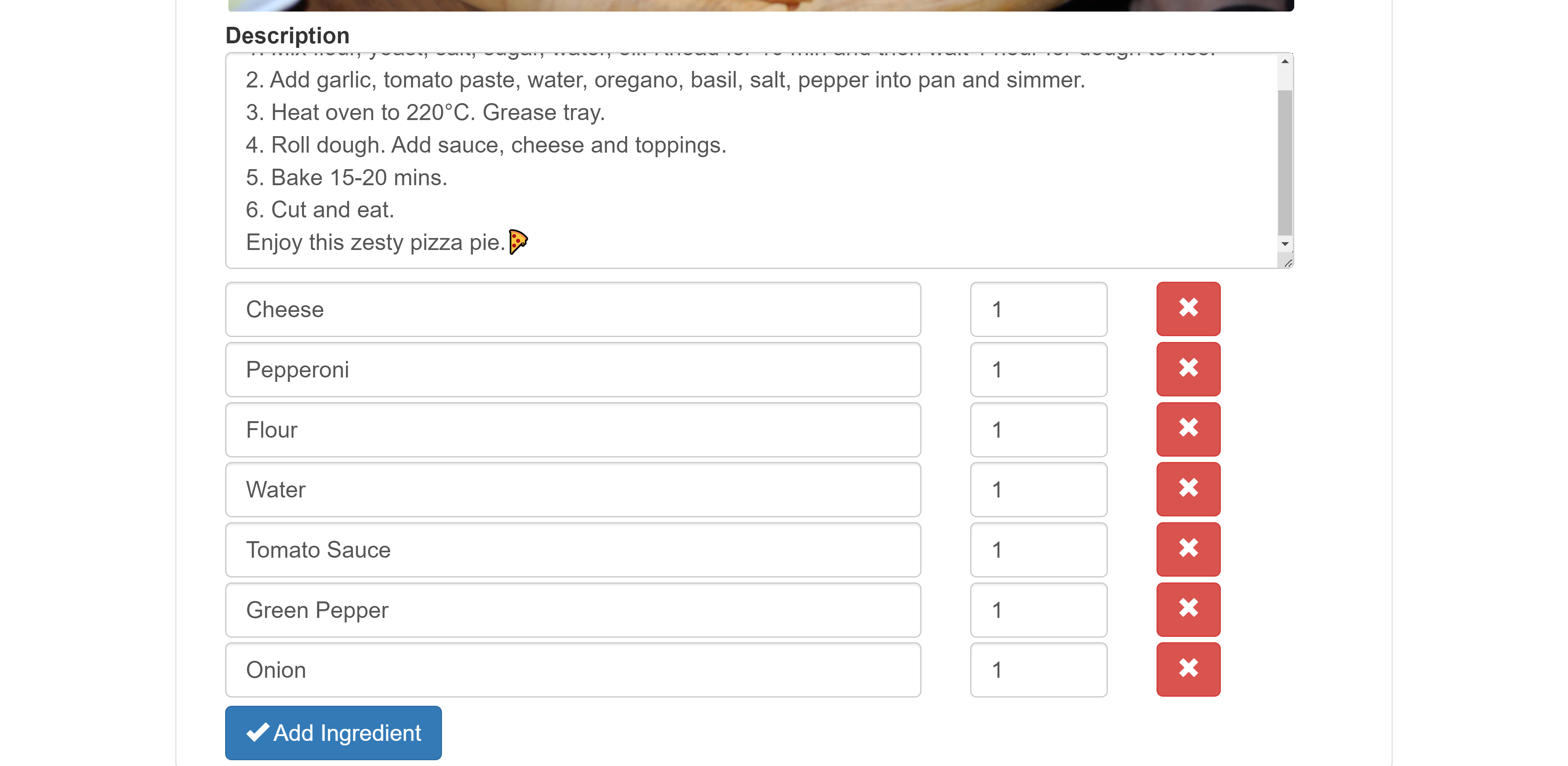Click the pizza emoji in the description
This screenshot has height=766, width=1568.
(x=517, y=241)
